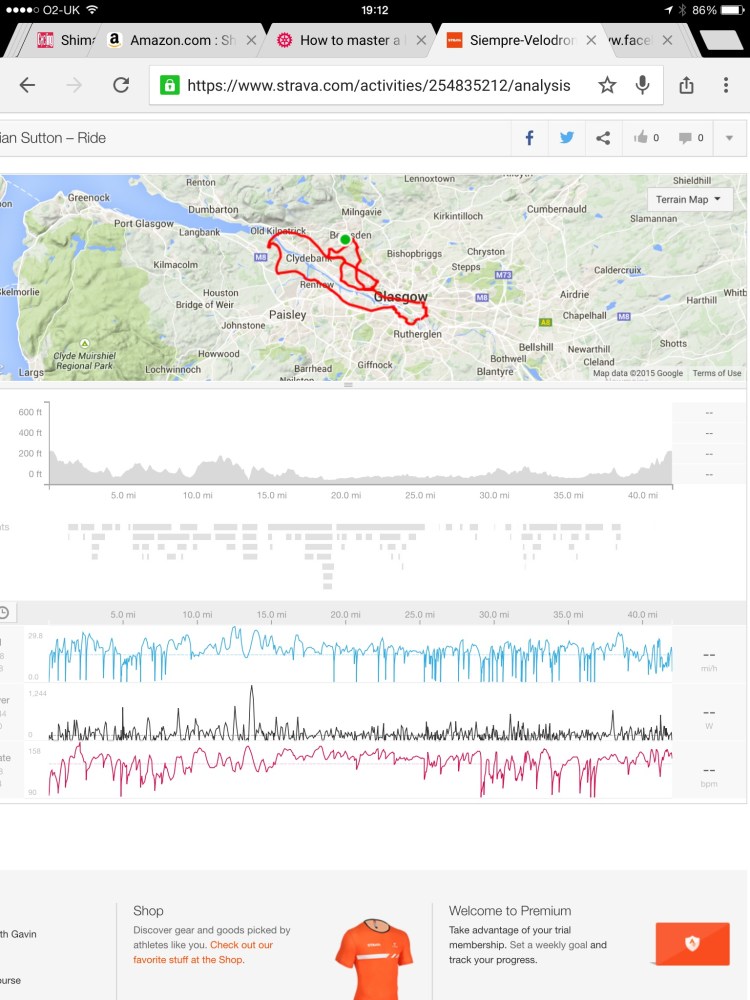
Task: Open the browser share icon
Action: point(686,85)
